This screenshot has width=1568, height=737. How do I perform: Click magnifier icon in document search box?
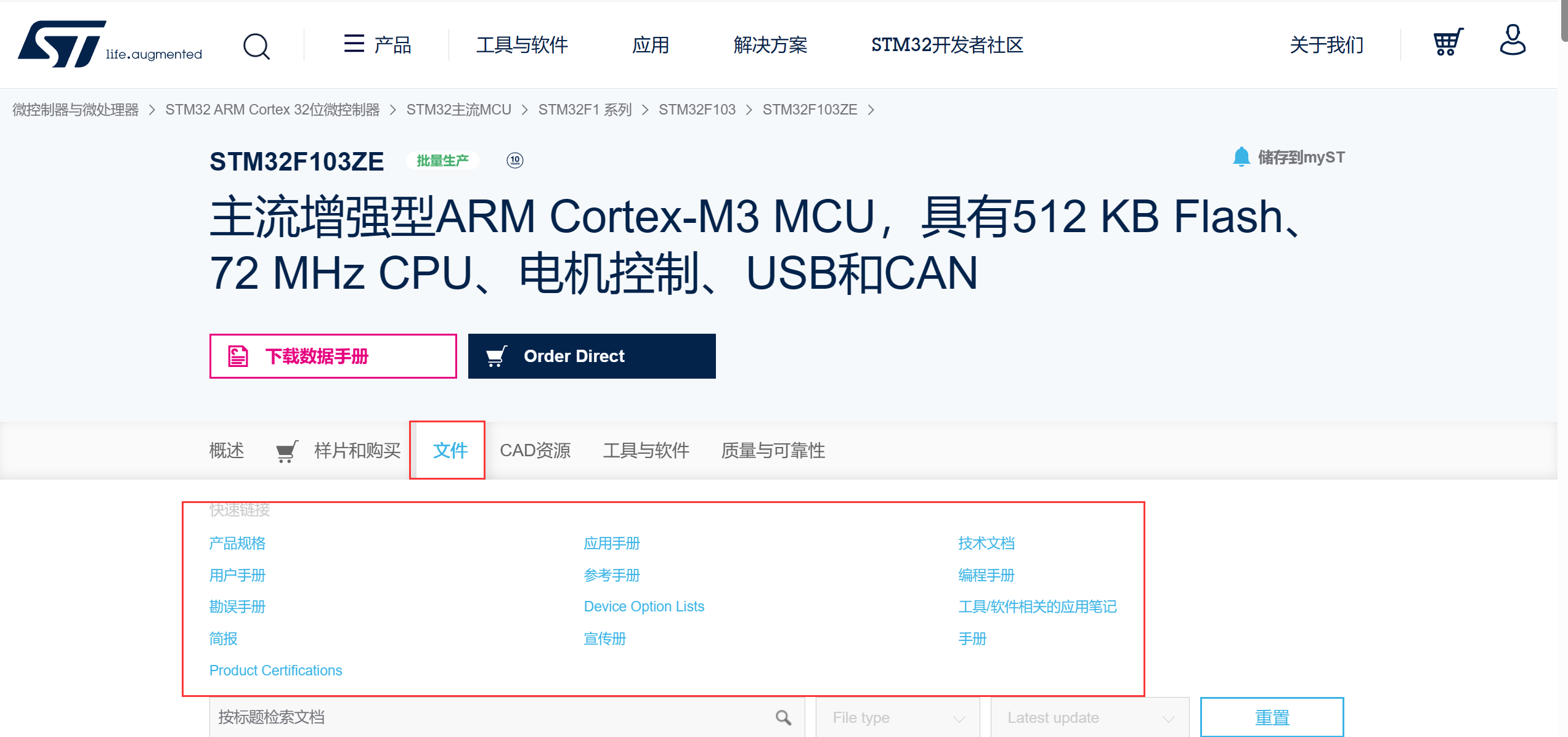pyautogui.click(x=783, y=717)
